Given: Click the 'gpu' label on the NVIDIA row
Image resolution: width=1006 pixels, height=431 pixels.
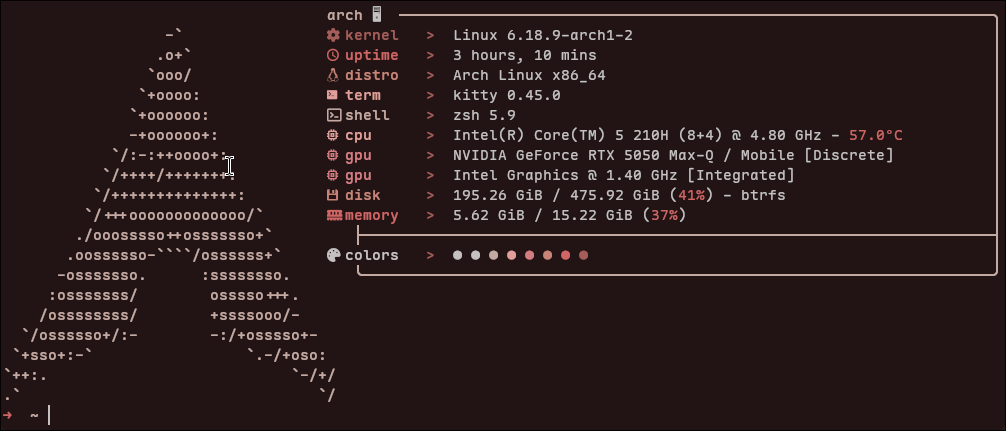Looking at the screenshot, I should coord(358,155).
